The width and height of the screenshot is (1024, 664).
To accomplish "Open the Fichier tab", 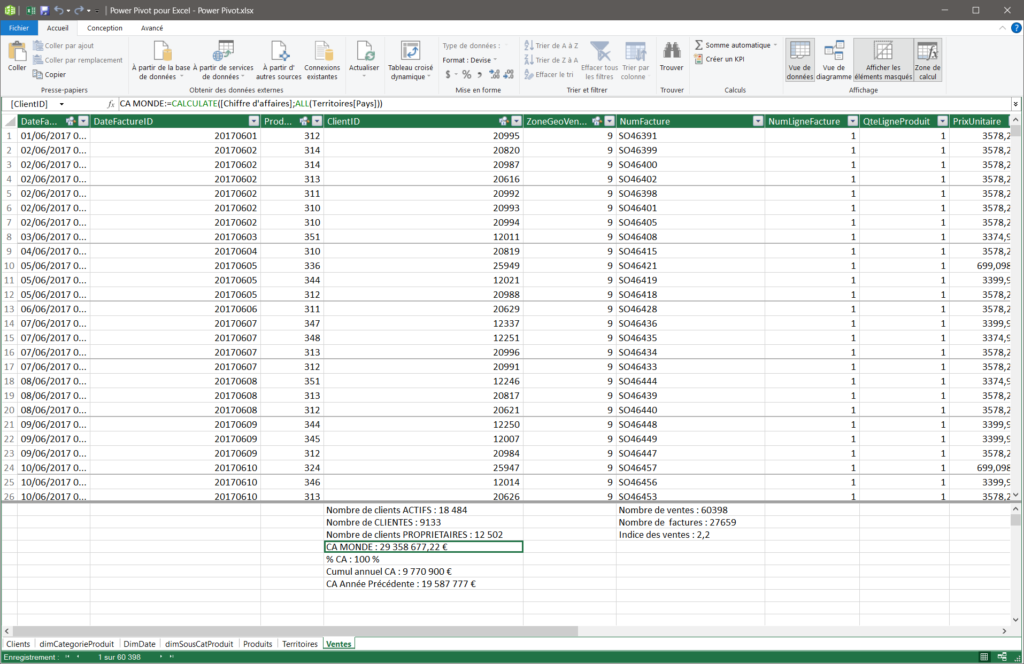I will 19,28.
